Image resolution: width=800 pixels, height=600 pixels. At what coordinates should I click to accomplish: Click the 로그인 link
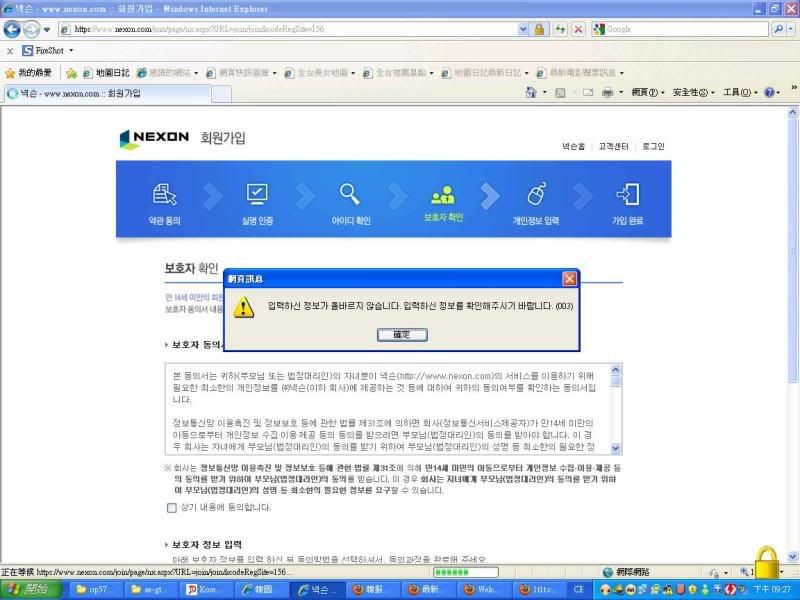pyautogui.click(x=654, y=146)
